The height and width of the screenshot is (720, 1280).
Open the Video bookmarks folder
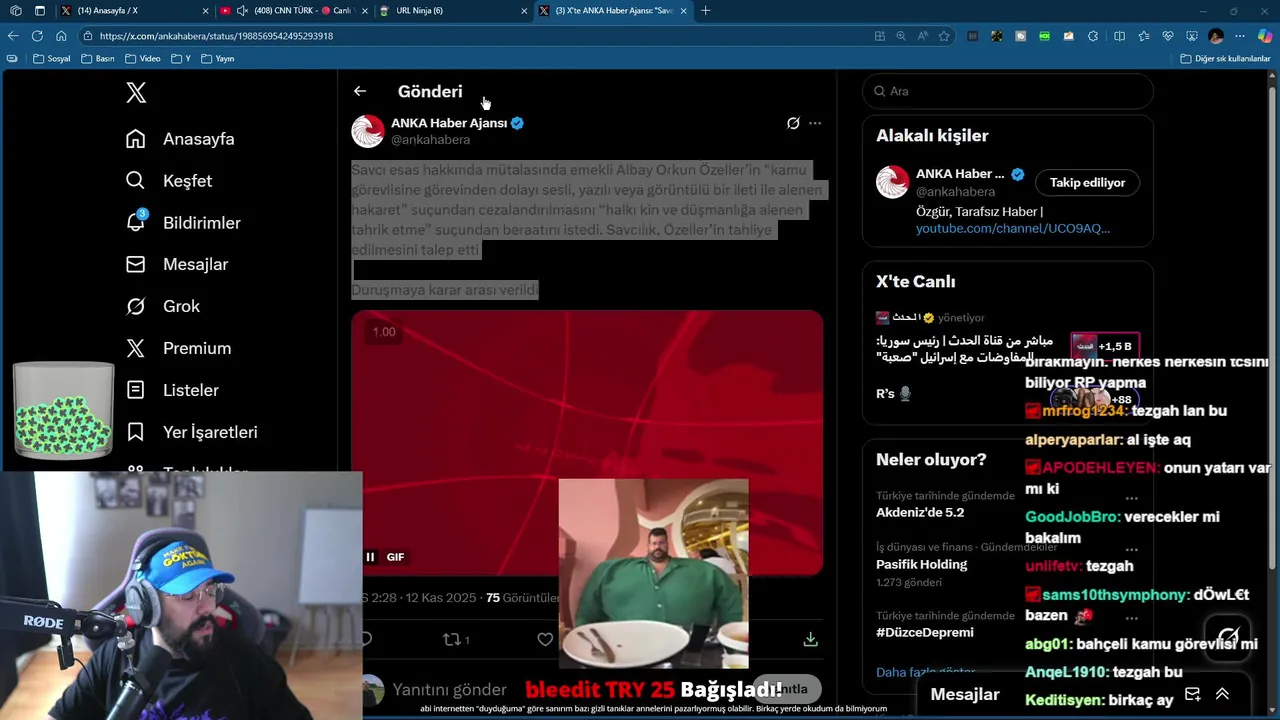[x=143, y=59]
